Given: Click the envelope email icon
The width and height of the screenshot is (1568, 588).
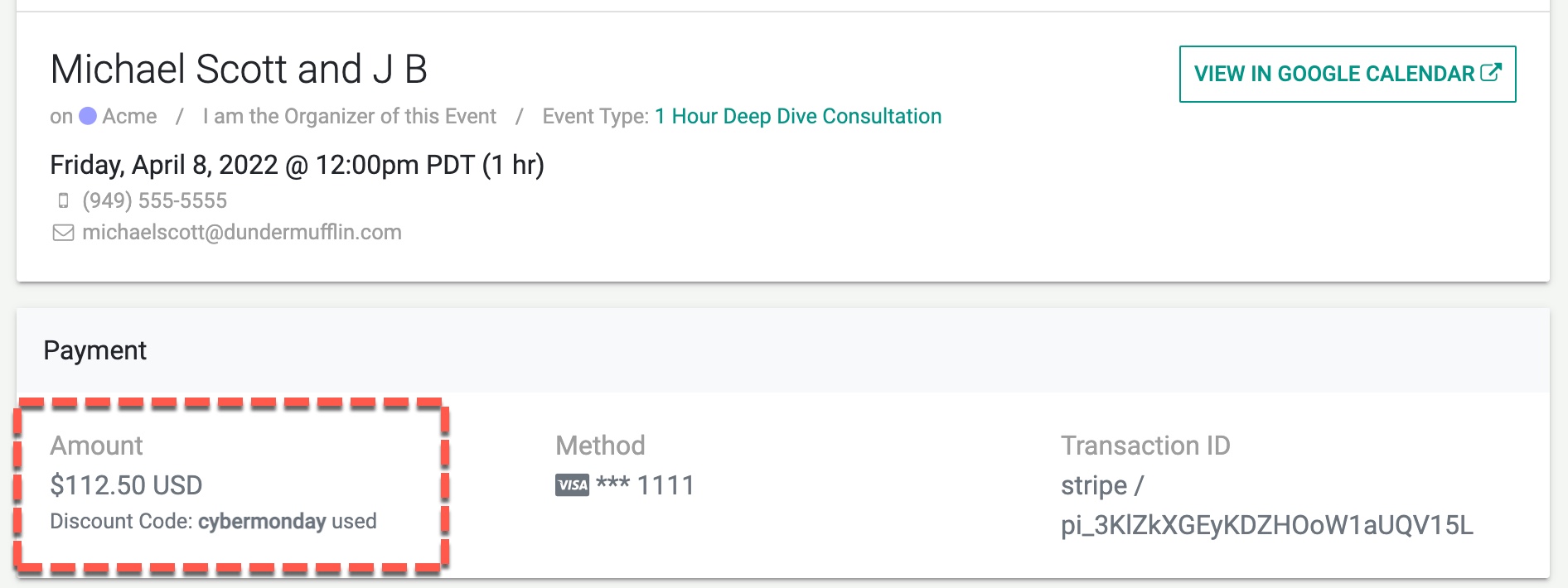Looking at the screenshot, I should (x=63, y=233).
